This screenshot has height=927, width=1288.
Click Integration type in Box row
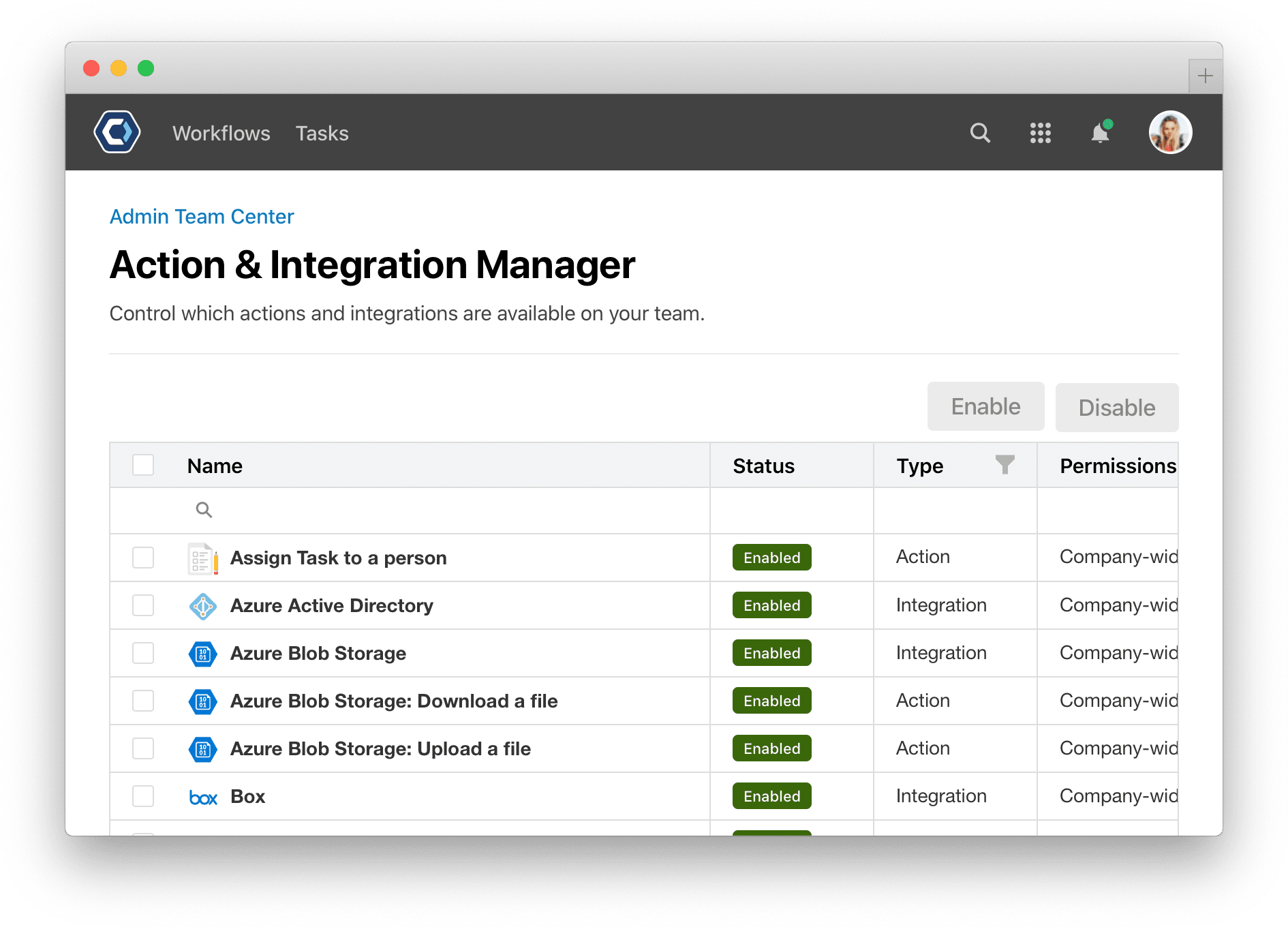pos(941,796)
